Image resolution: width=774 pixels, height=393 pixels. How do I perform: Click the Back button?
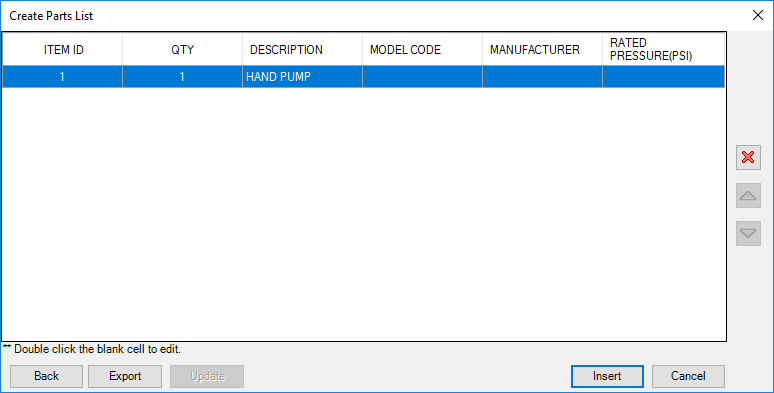pyautogui.click(x=46, y=376)
